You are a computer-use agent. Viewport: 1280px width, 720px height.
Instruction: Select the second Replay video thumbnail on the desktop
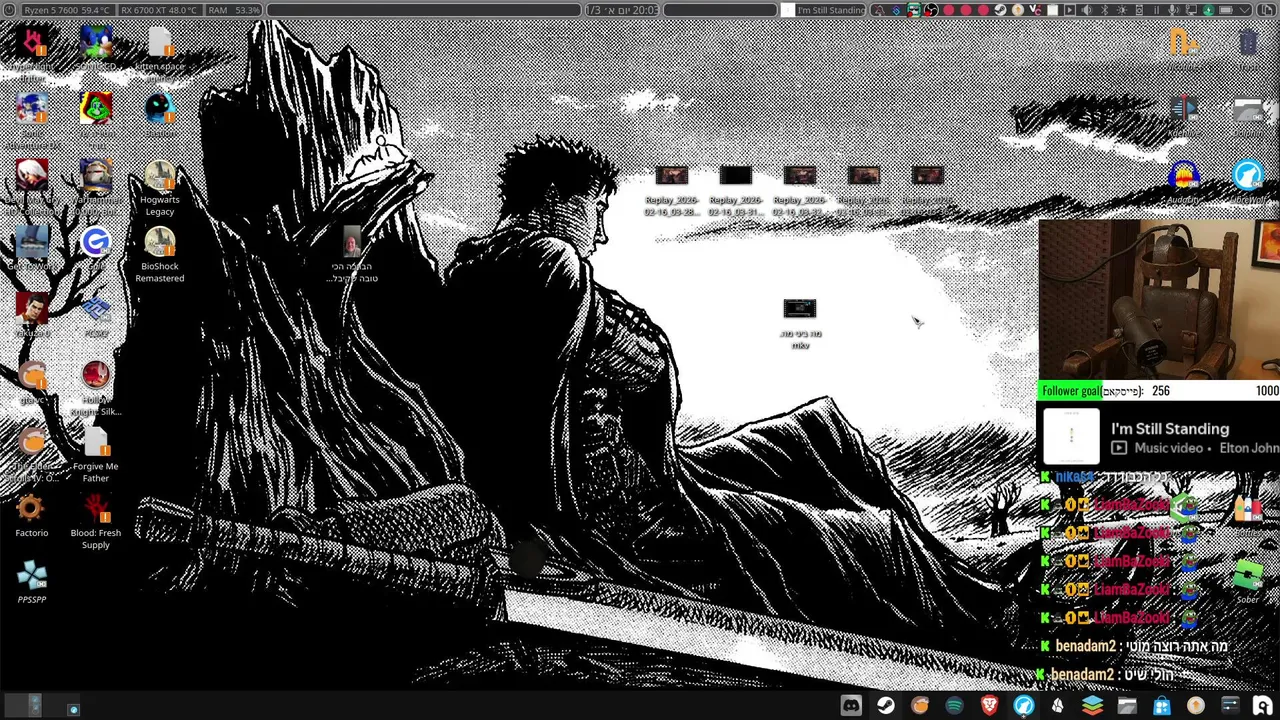pos(736,176)
